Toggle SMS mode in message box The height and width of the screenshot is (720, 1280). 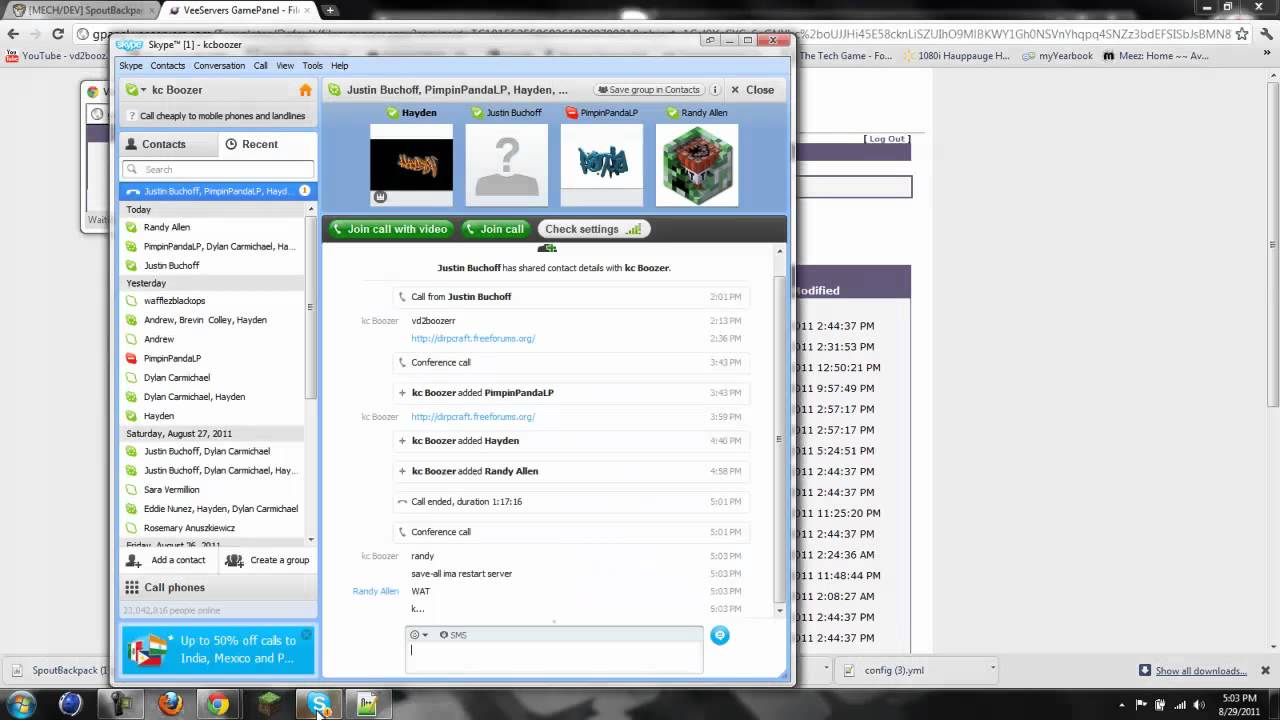453,635
